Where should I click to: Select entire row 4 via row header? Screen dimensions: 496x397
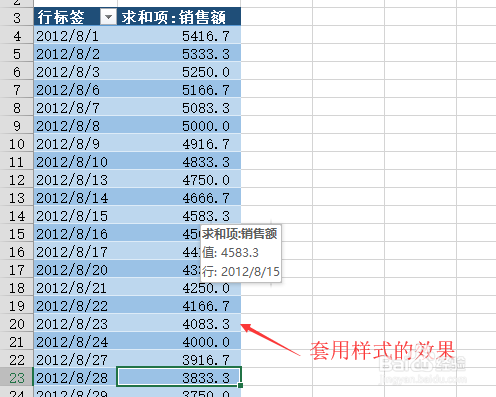pos(17,36)
